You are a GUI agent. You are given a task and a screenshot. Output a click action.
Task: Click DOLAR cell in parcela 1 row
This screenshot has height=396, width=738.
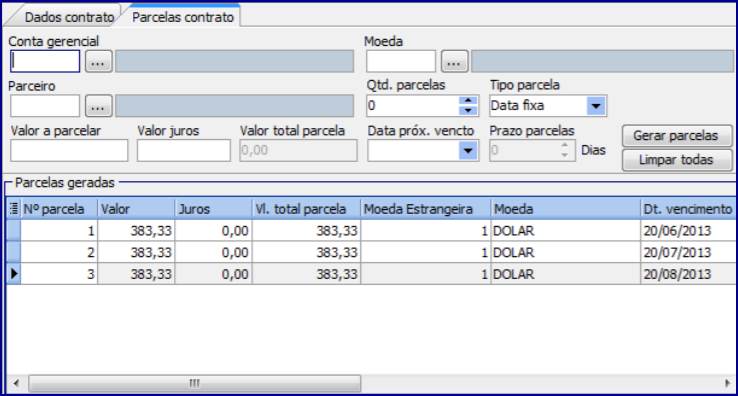coord(566,231)
